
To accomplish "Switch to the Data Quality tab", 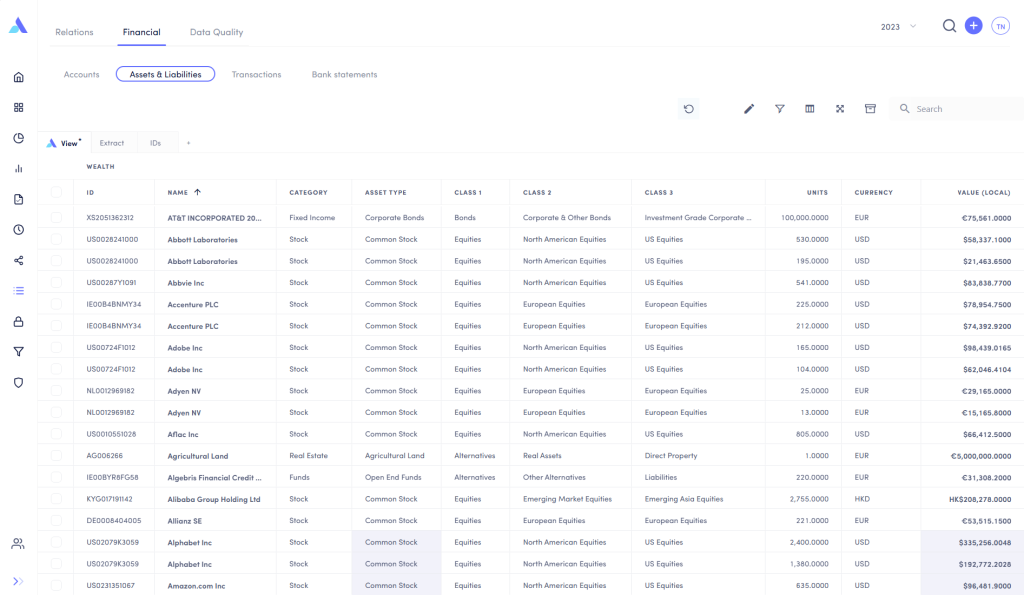I will 216,32.
